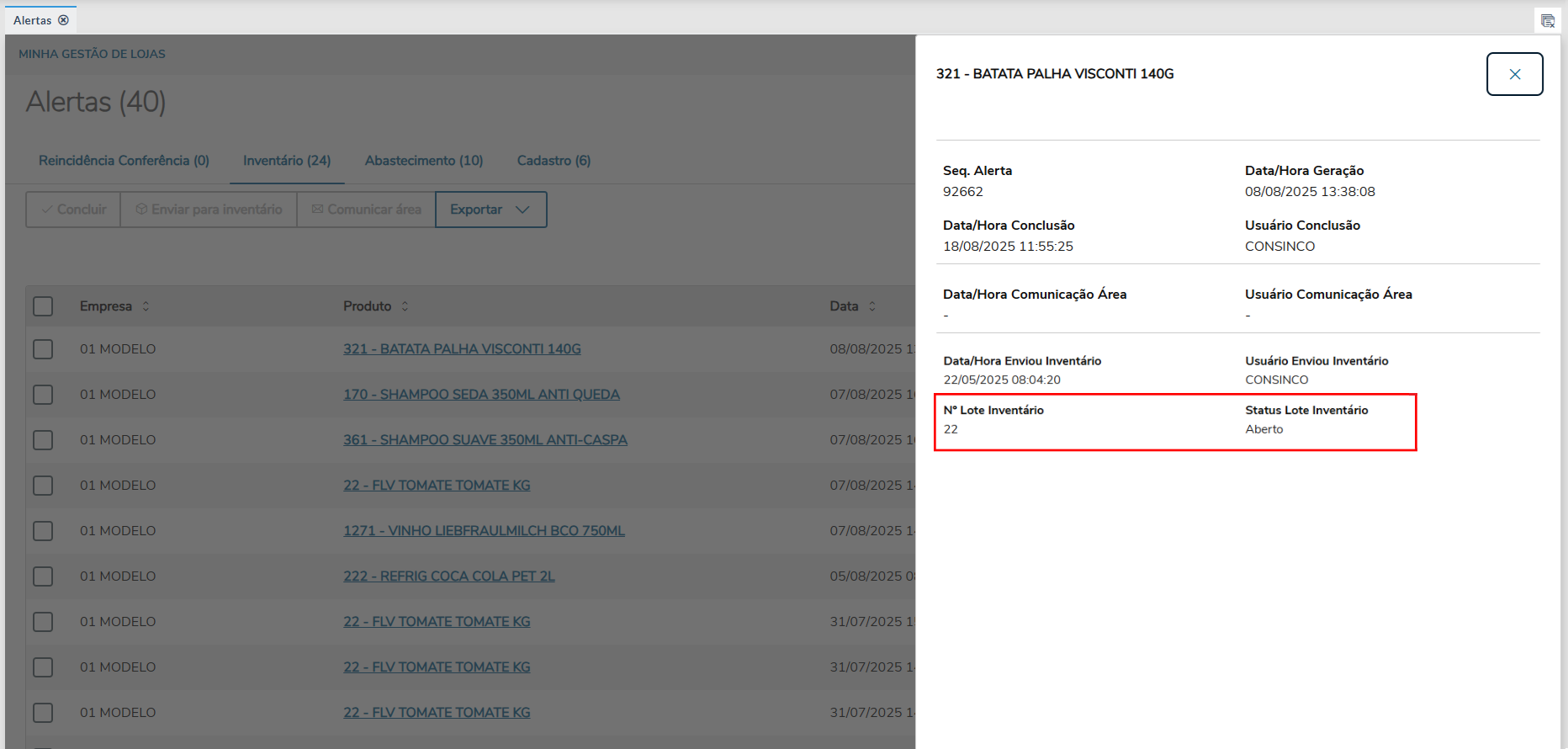Close the Alertas tab with the x icon
1568x749 pixels.
[x=63, y=20]
